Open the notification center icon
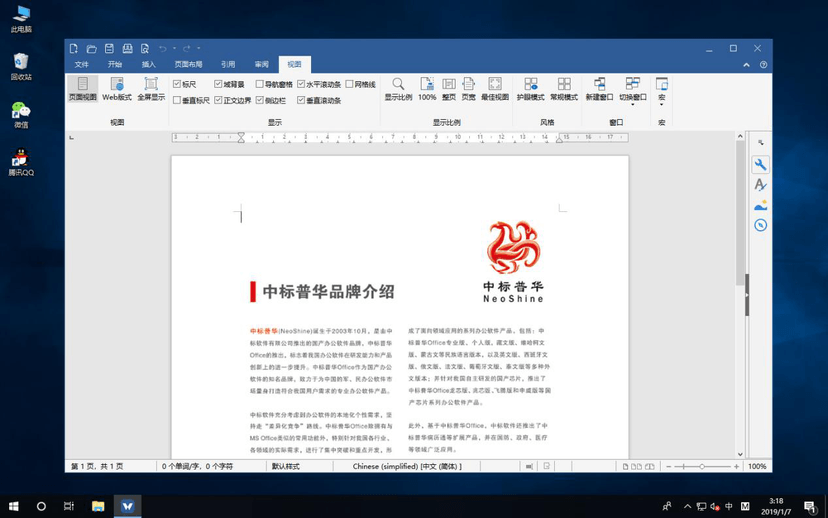Viewport: 828px width, 518px height. pos(810,506)
